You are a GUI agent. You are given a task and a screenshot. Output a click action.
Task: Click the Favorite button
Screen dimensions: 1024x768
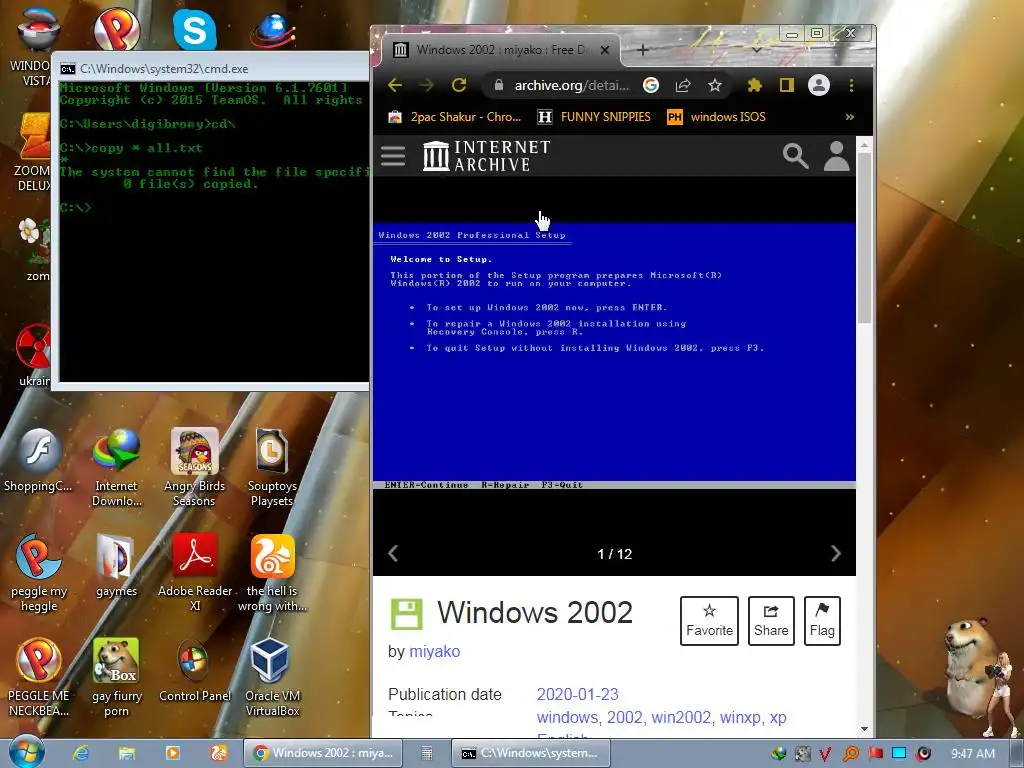pyautogui.click(x=709, y=620)
